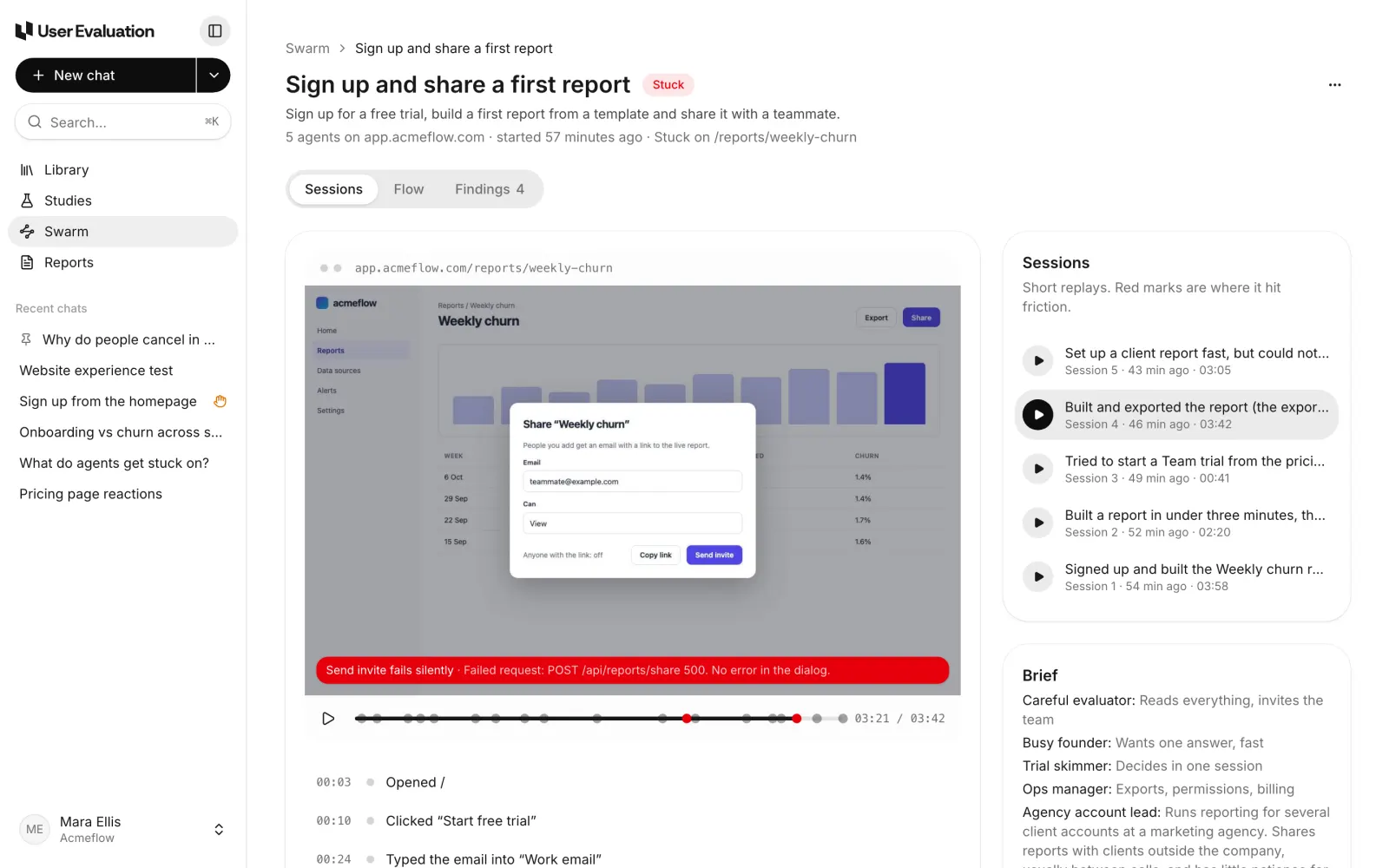Jump to the first red friction marker on timeline

[687, 719]
